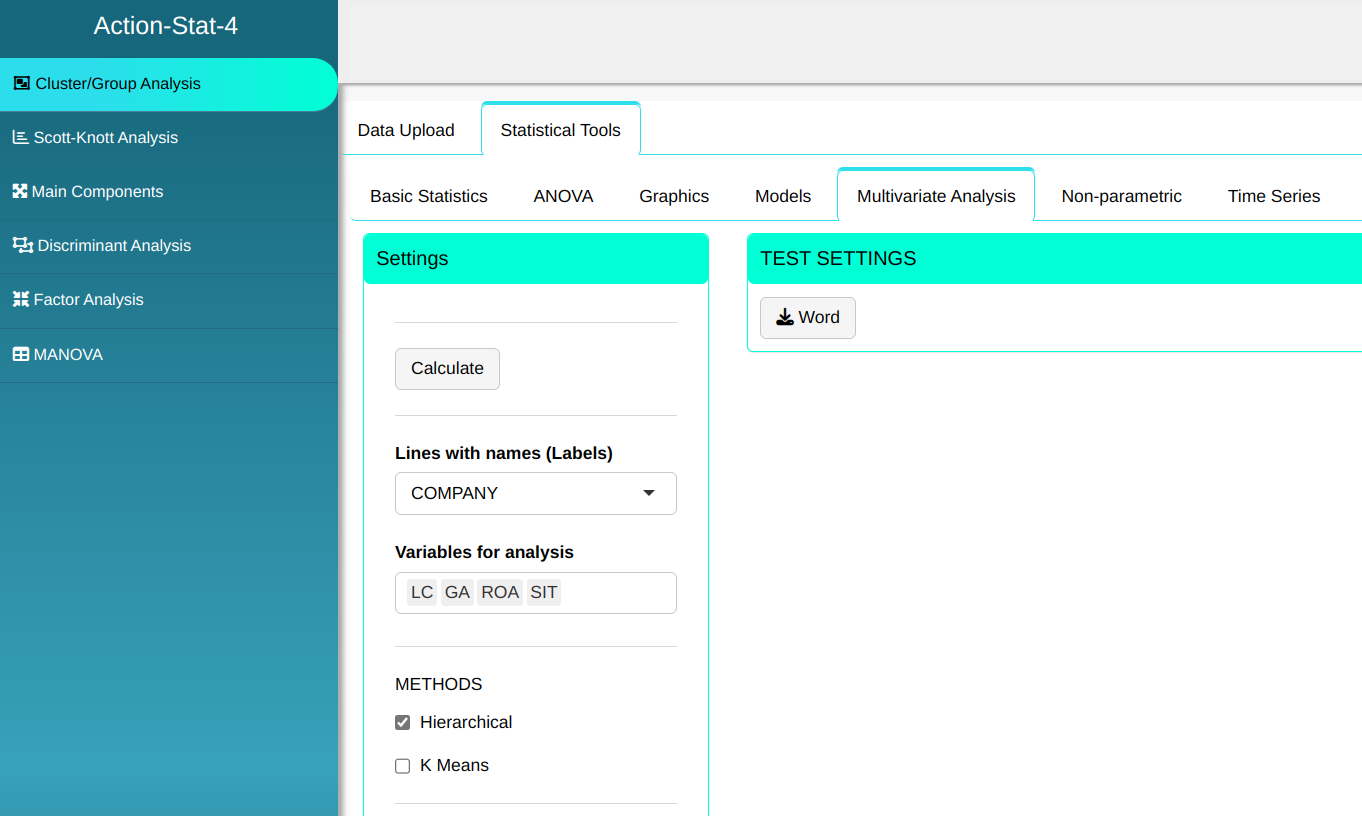Click the MANOVA table icon
The width and height of the screenshot is (1362, 816).
20,355
